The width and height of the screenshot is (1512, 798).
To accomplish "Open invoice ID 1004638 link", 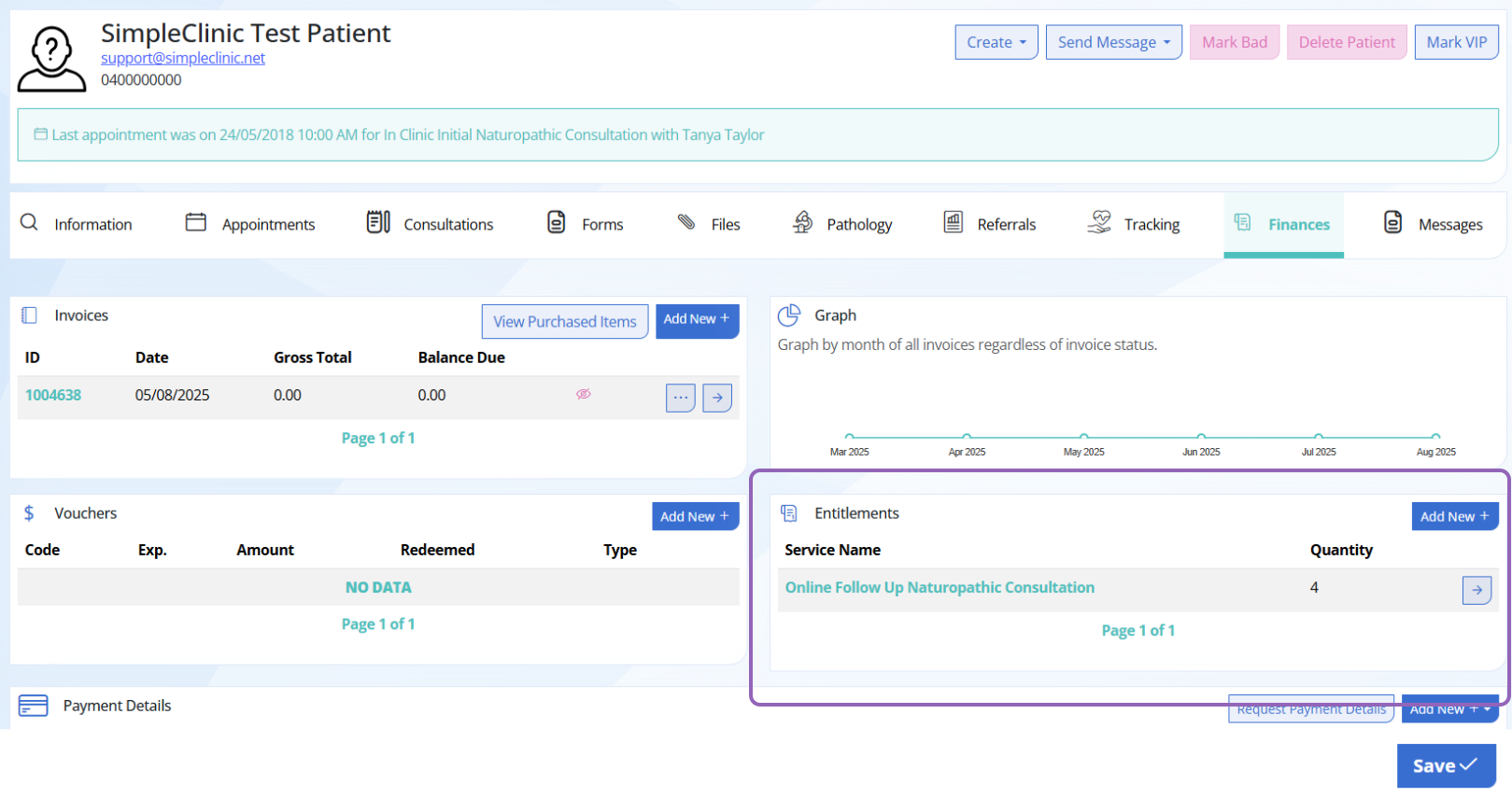I will [53, 395].
